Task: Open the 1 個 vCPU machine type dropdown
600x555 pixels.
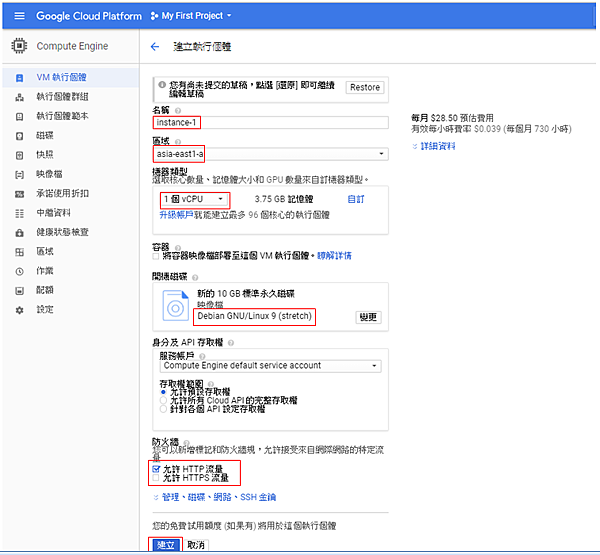Action: pos(194,199)
